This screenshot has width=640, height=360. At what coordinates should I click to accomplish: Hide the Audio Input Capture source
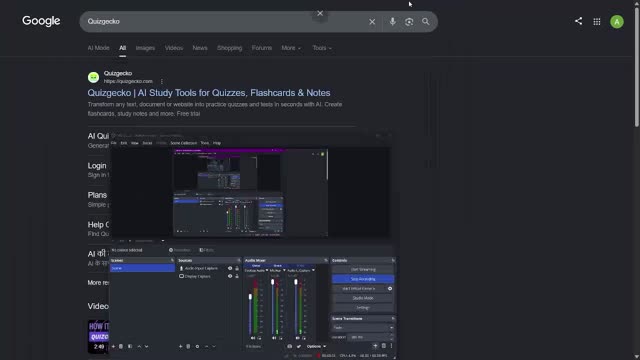[x=230, y=268]
